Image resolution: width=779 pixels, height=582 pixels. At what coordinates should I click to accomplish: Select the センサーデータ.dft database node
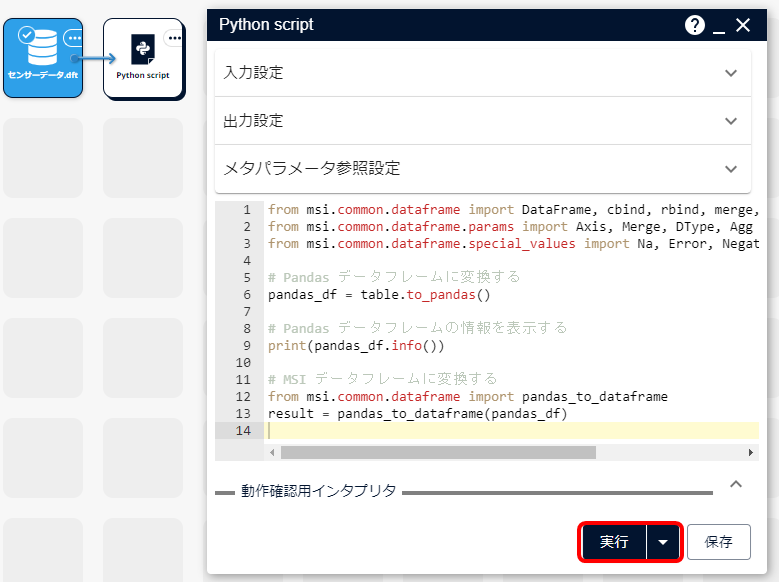click(x=43, y=58)
